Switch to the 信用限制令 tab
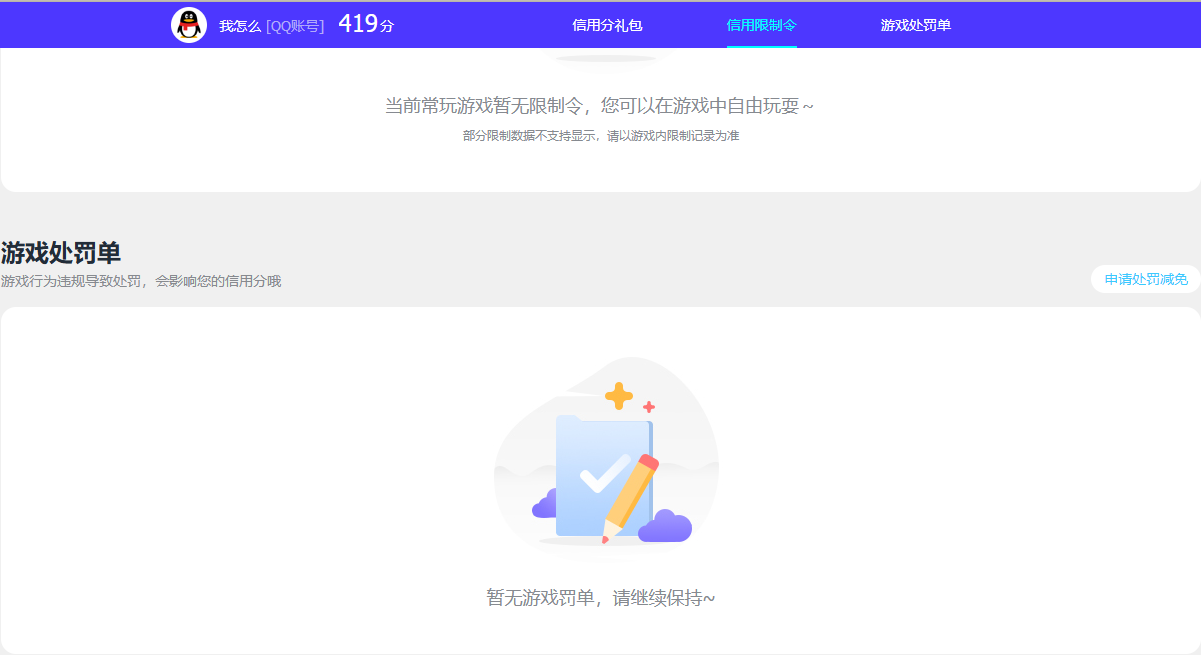1201x655 pixels. tap(762, 25)
